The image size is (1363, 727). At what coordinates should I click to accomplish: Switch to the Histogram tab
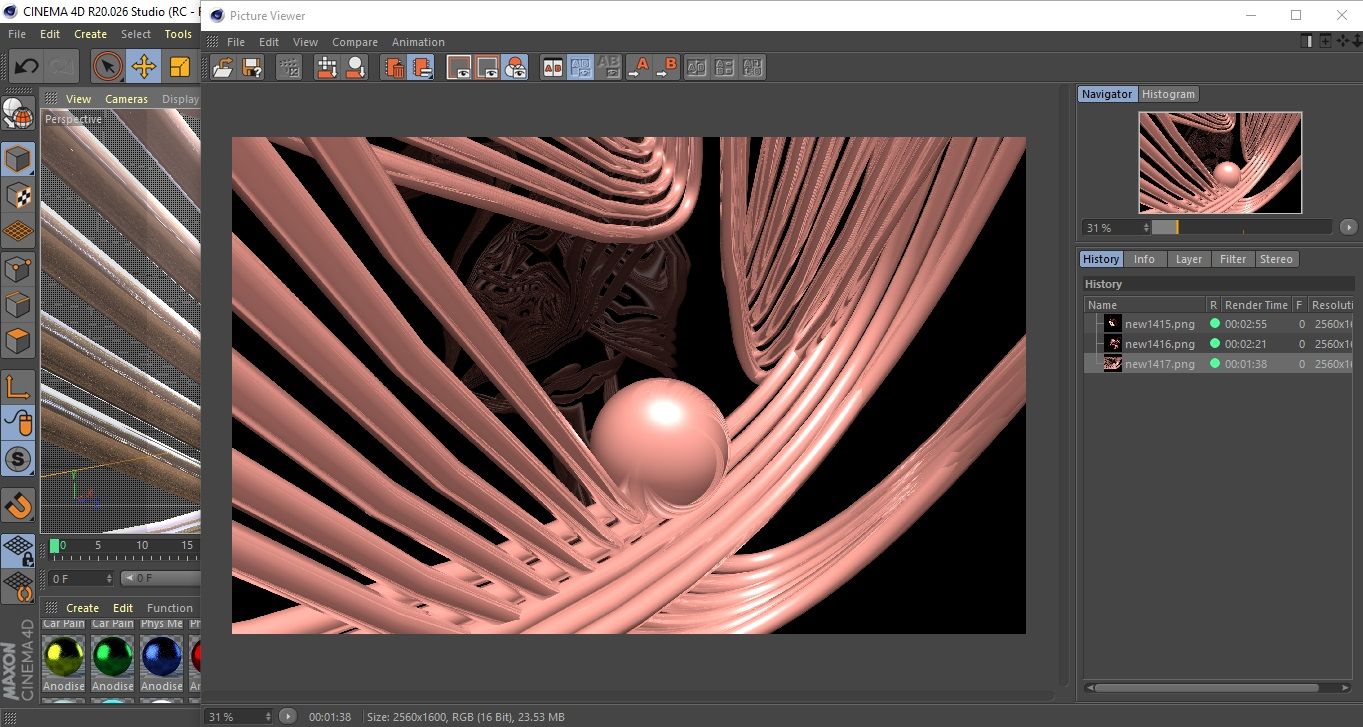click(x=1168, y=94)
